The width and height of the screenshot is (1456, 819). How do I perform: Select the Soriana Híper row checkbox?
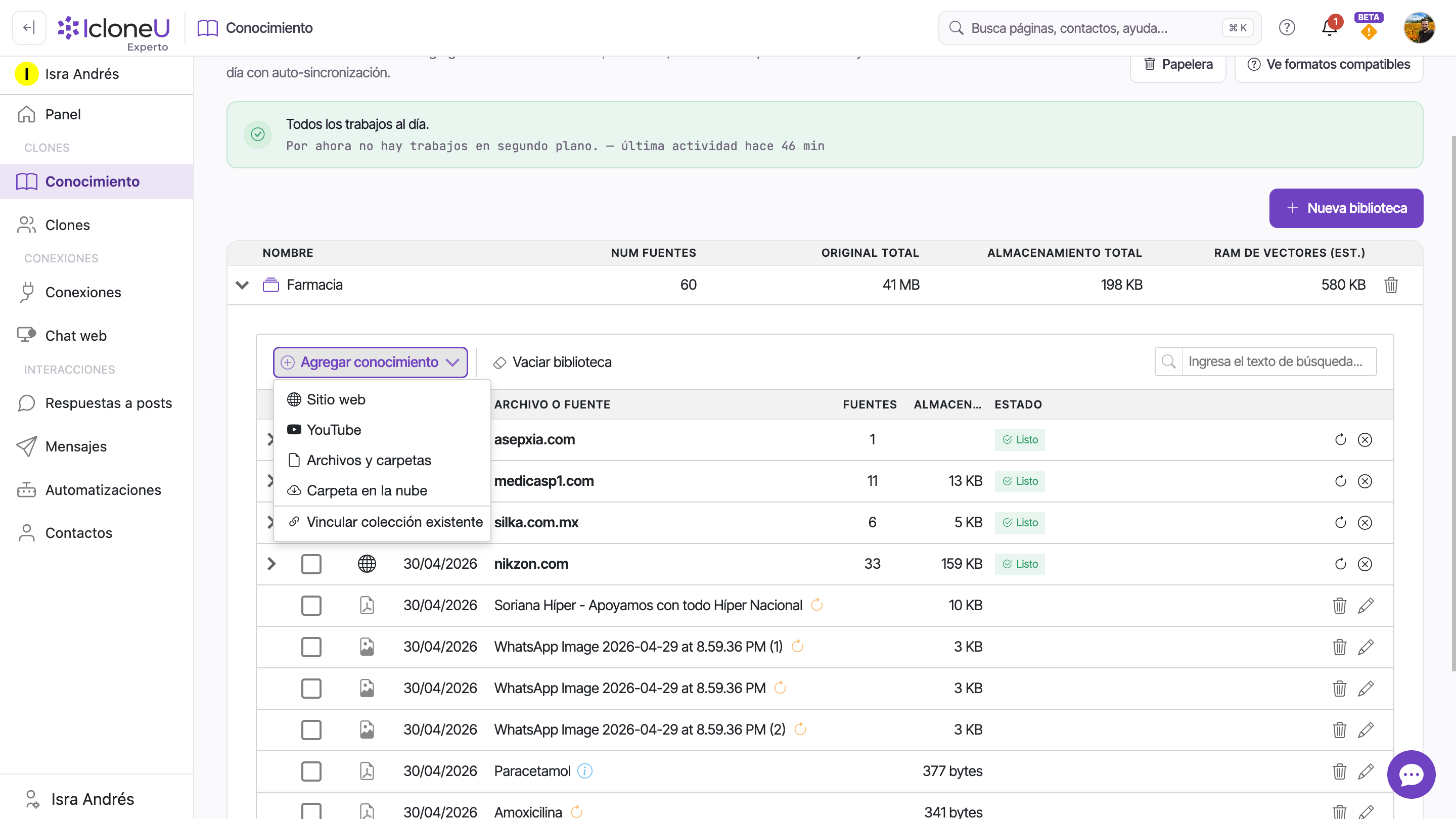(x=311, y=605)
